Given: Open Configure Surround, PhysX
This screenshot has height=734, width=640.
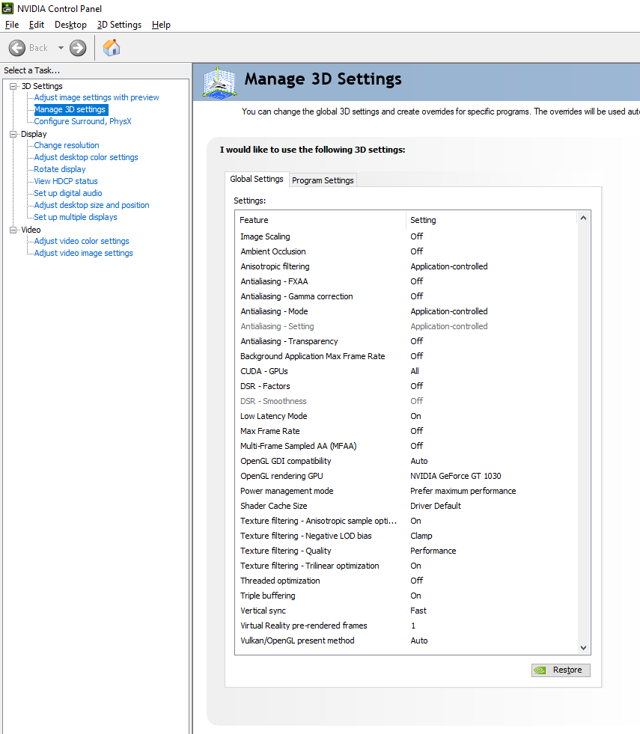Looking at the screenshot, I should tap(82, 121).
